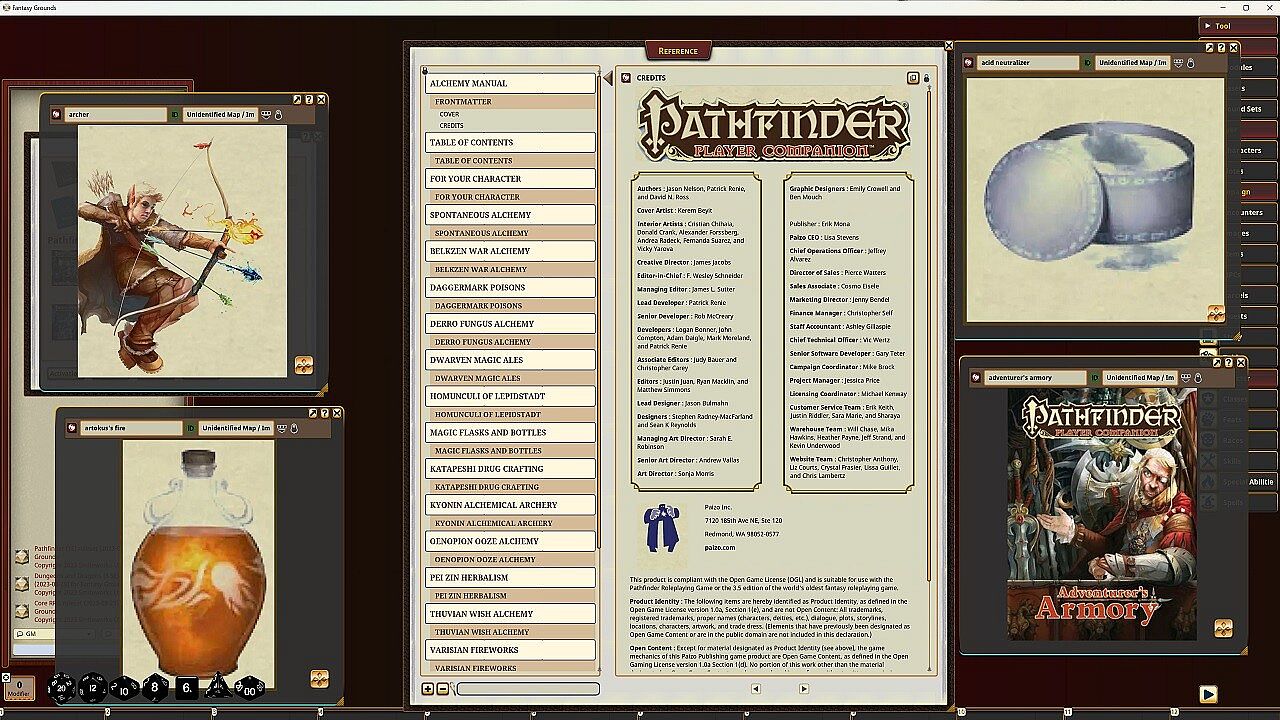Toggle ID status in archer window
Image resolution: width=1280 pixels, height=720 pixels.
175,115
